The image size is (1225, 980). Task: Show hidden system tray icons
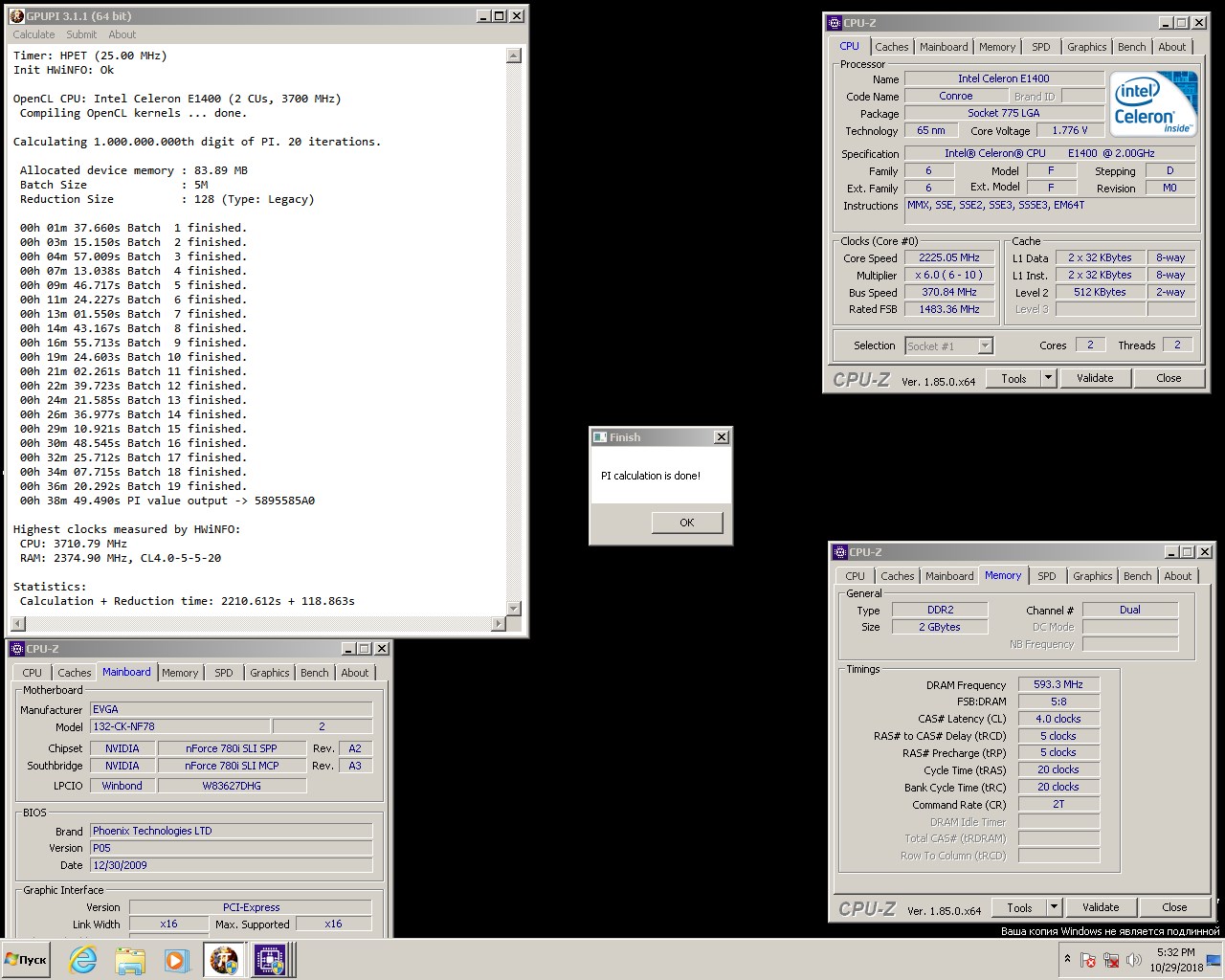(1067, 959)
